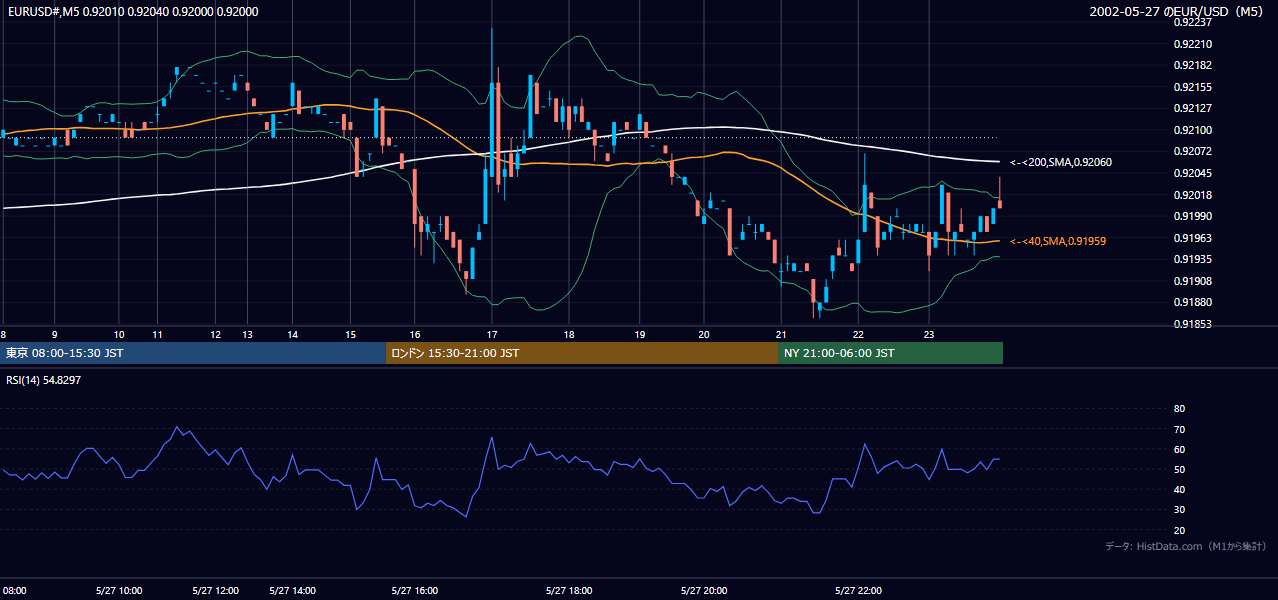Image resolution: width=1278 pixels, height=600 pixels.
Task: Click the 5/27 12:00 time label
Action: [x=216, y=591]
